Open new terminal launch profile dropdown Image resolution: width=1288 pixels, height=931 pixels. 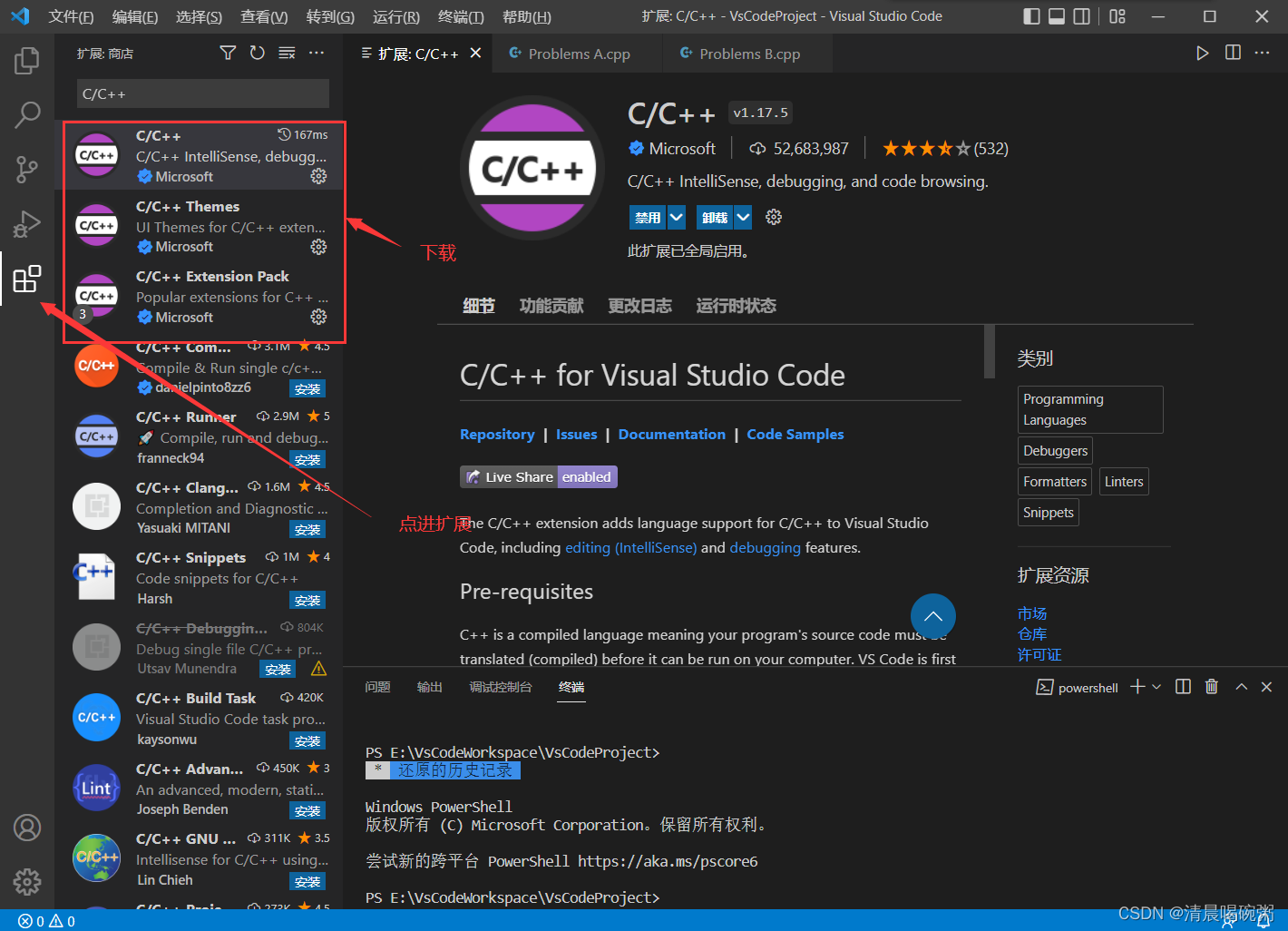1156,687
